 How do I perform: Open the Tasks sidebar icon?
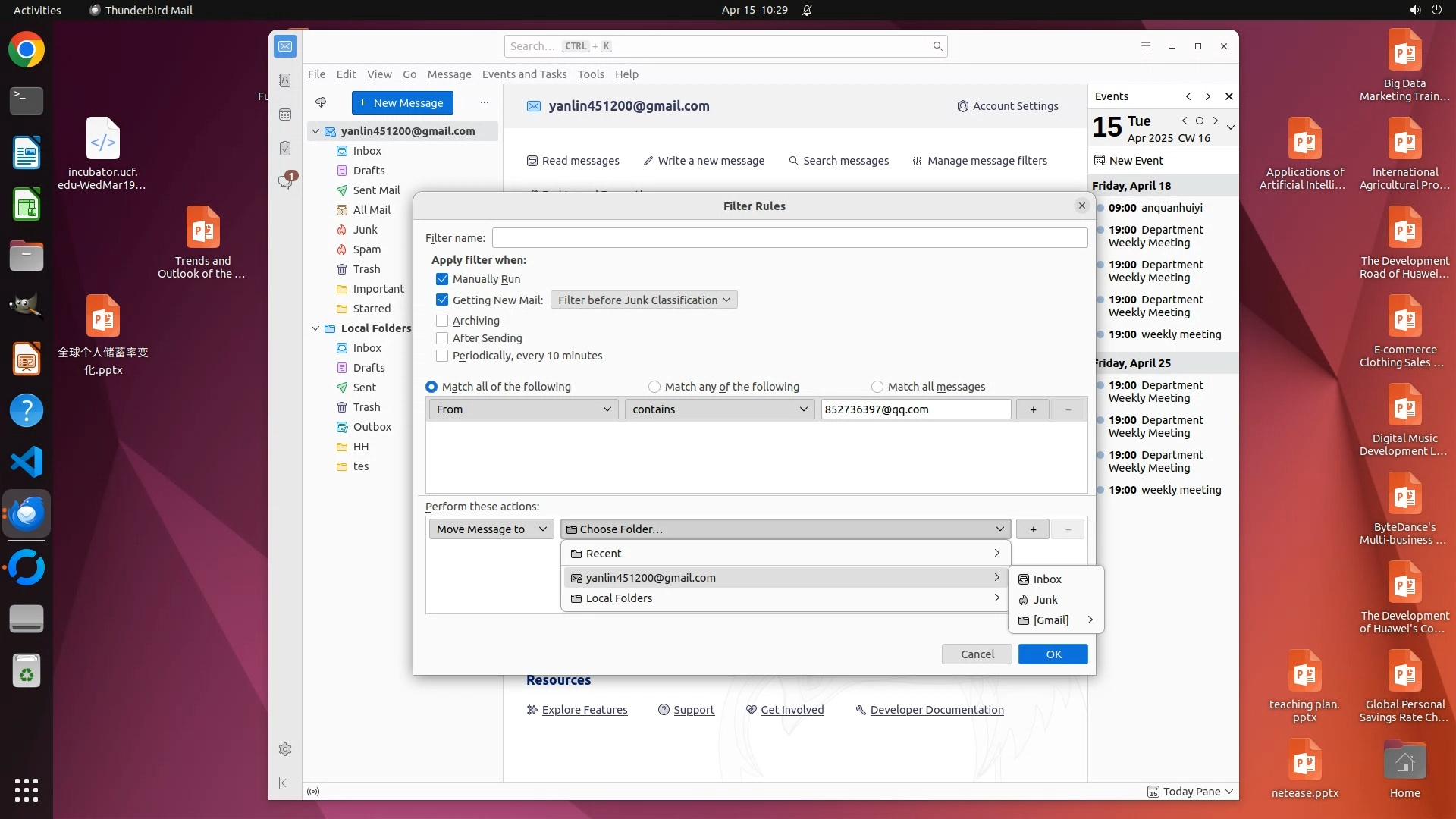tap(285, 149)
